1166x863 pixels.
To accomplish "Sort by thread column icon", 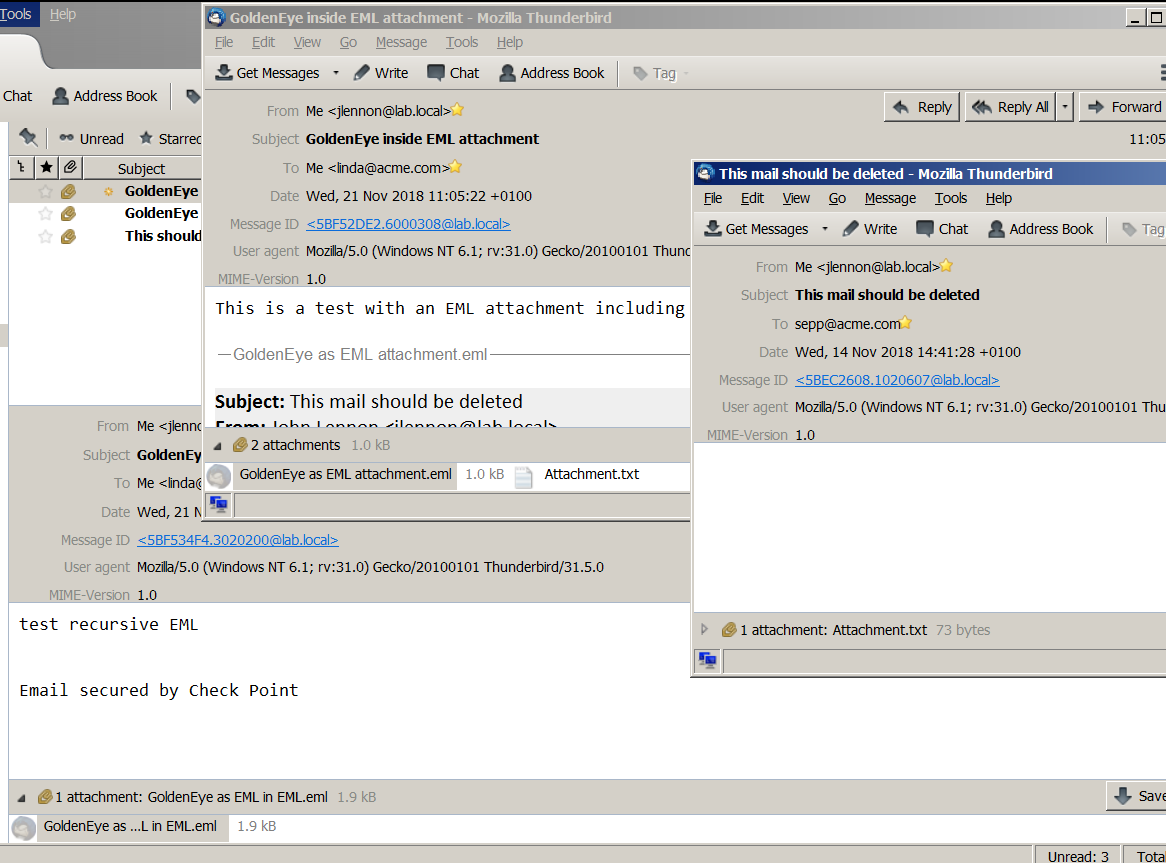I will click(x=21, y=168).
